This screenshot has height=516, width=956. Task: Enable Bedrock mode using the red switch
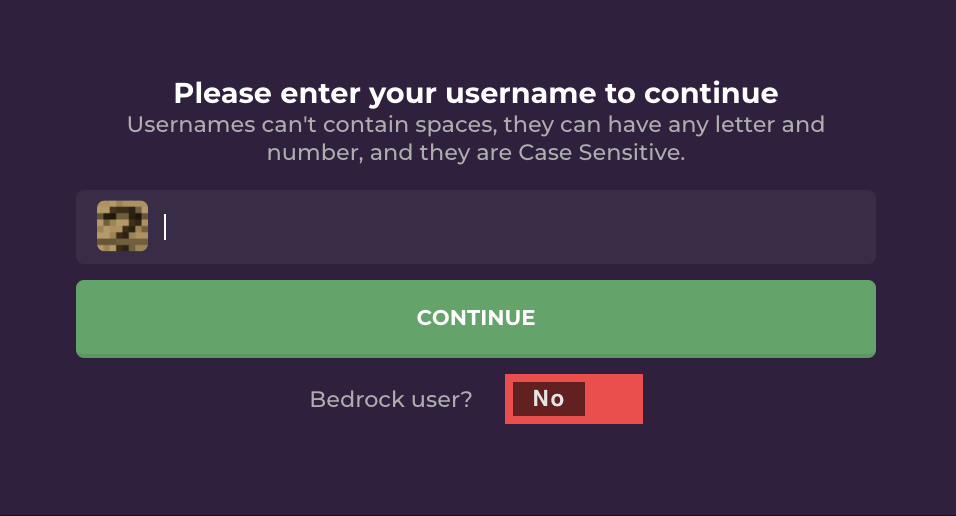(x=574, y=399)
